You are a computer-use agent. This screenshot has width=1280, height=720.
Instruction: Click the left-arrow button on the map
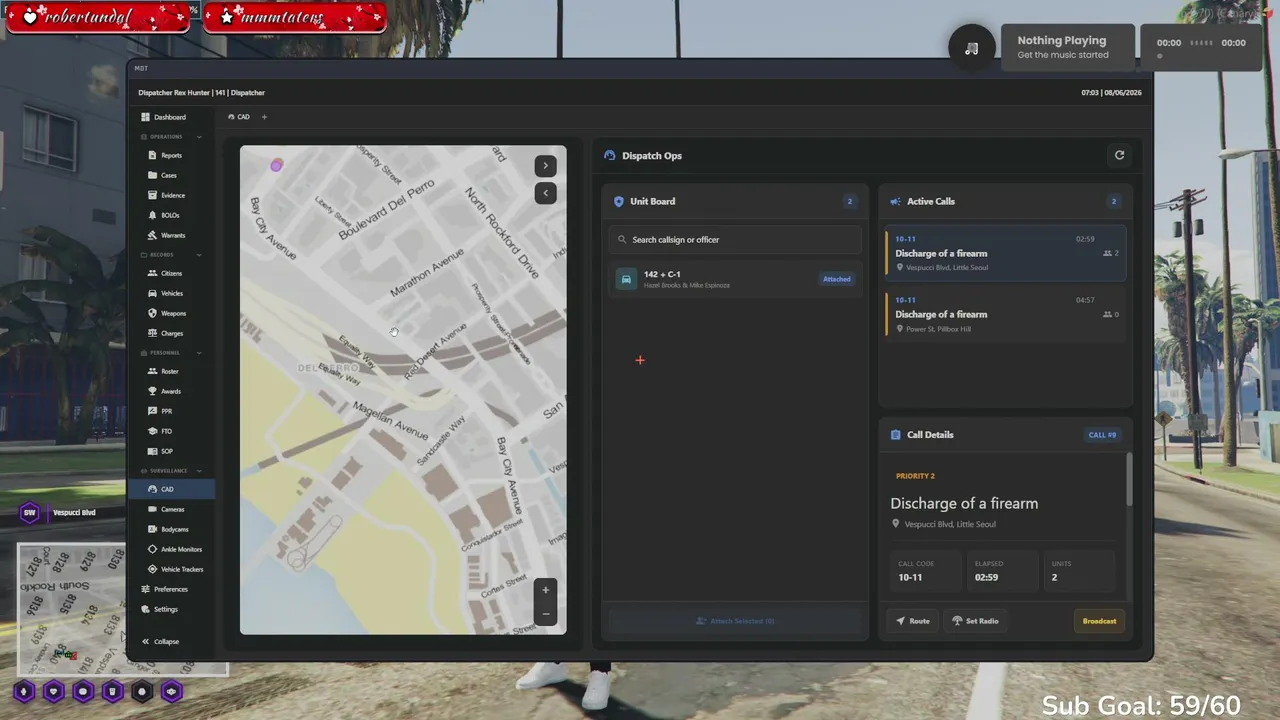pyautogui.click(x=545, y=193)
